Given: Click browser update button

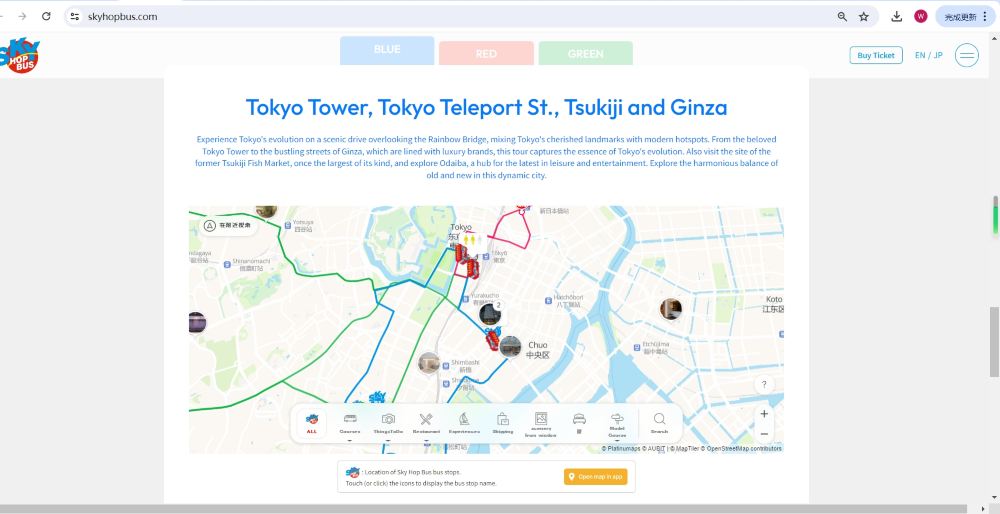Looking at the screenshot, I should 966,17.
